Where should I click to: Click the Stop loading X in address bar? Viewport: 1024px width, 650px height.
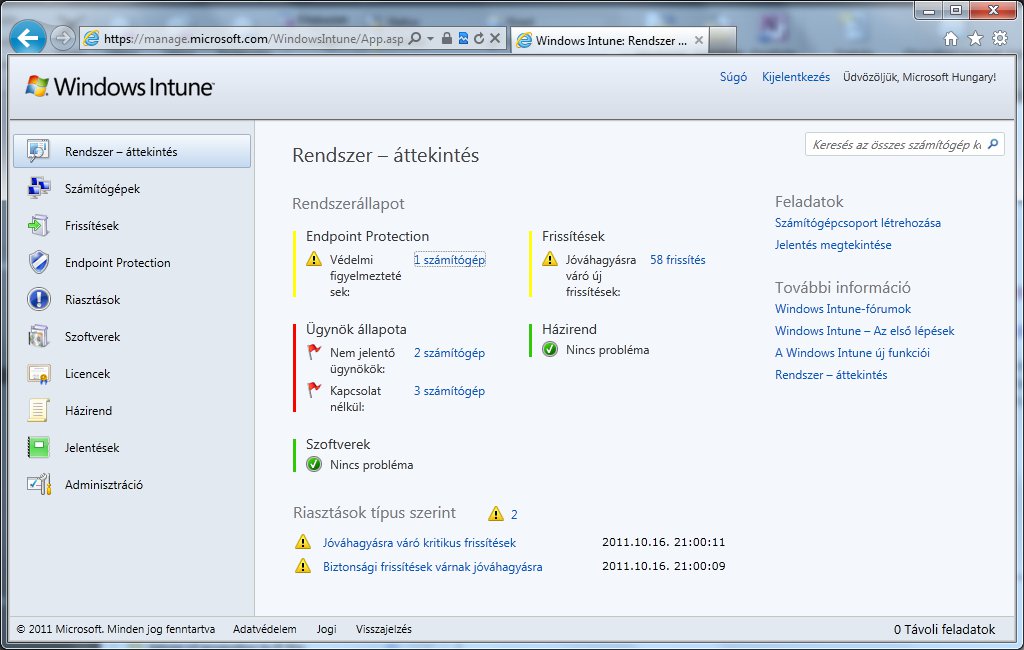[495, 39]
